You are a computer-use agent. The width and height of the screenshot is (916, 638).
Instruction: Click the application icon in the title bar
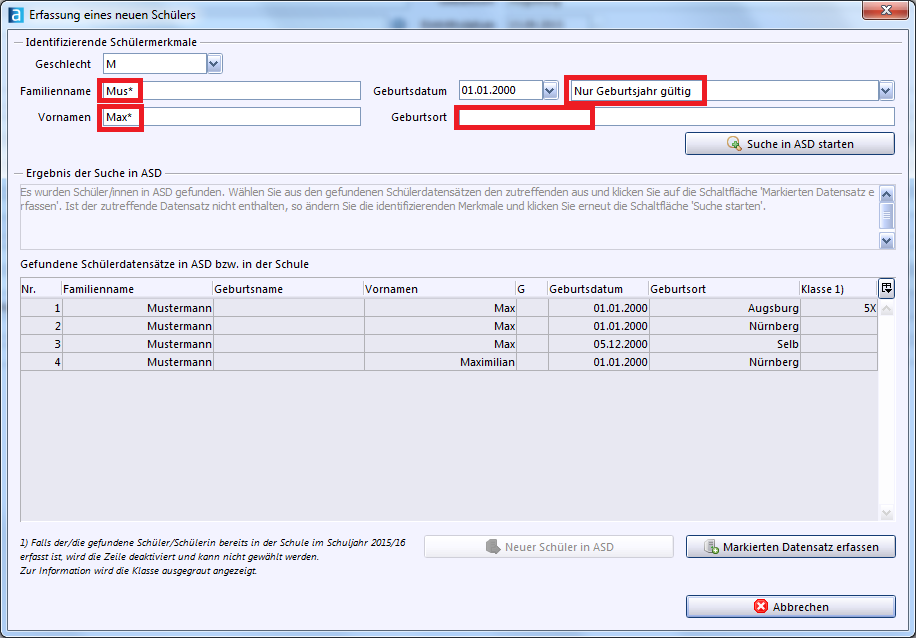coord(15,15)
